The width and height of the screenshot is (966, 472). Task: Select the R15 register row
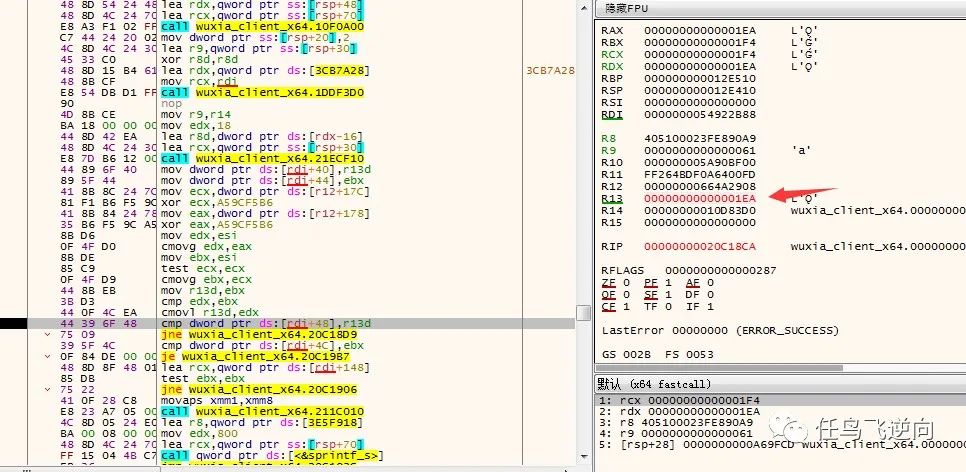coord(679,222)
